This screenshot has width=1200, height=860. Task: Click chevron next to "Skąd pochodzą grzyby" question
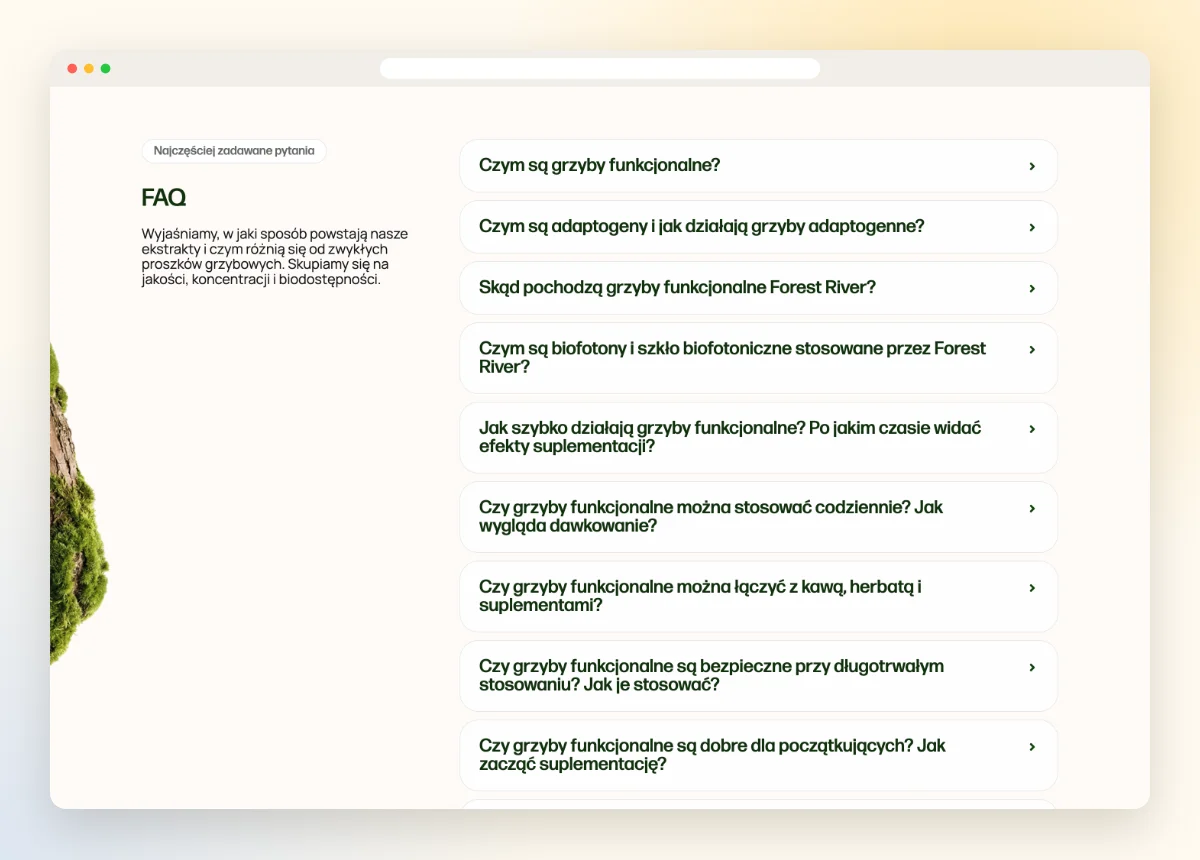click(1032, 288)
